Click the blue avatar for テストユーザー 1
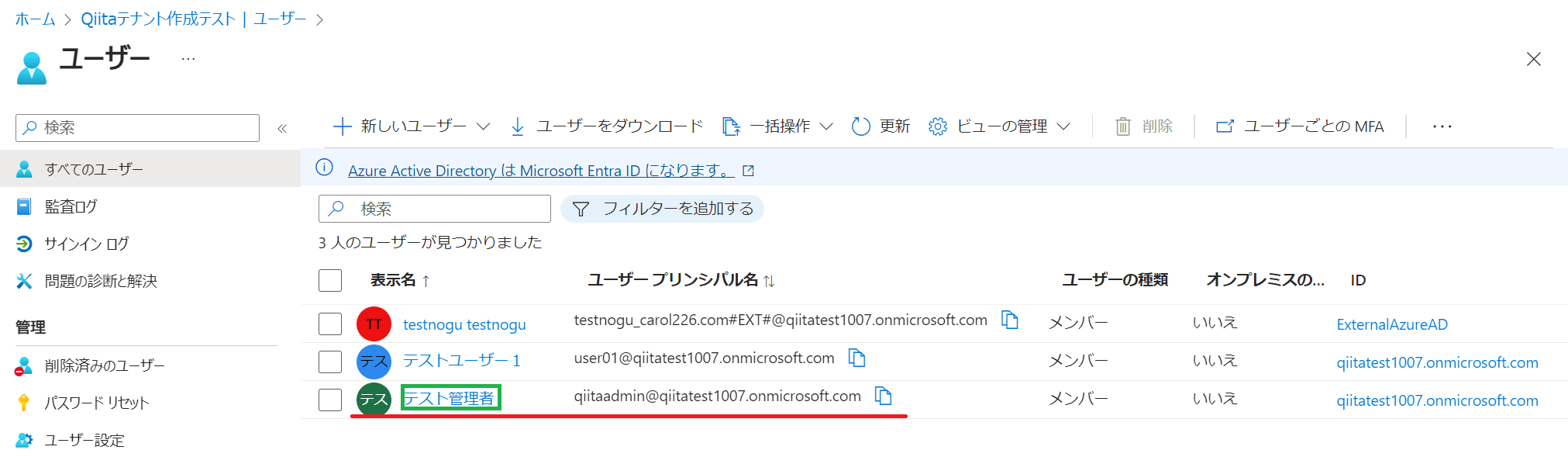 [x=374, y=362]
